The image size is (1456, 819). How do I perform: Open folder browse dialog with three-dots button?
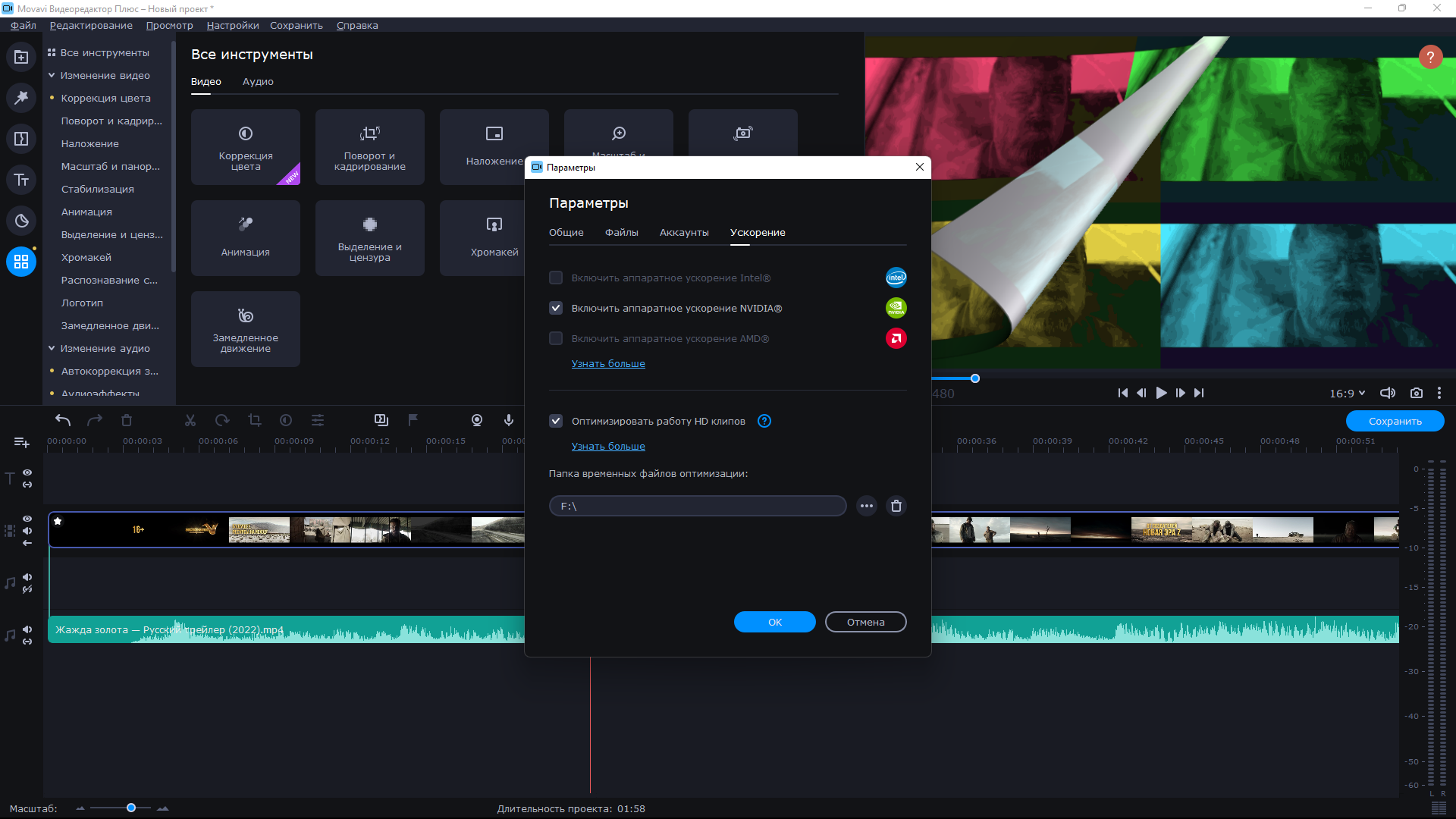(867, 506)
